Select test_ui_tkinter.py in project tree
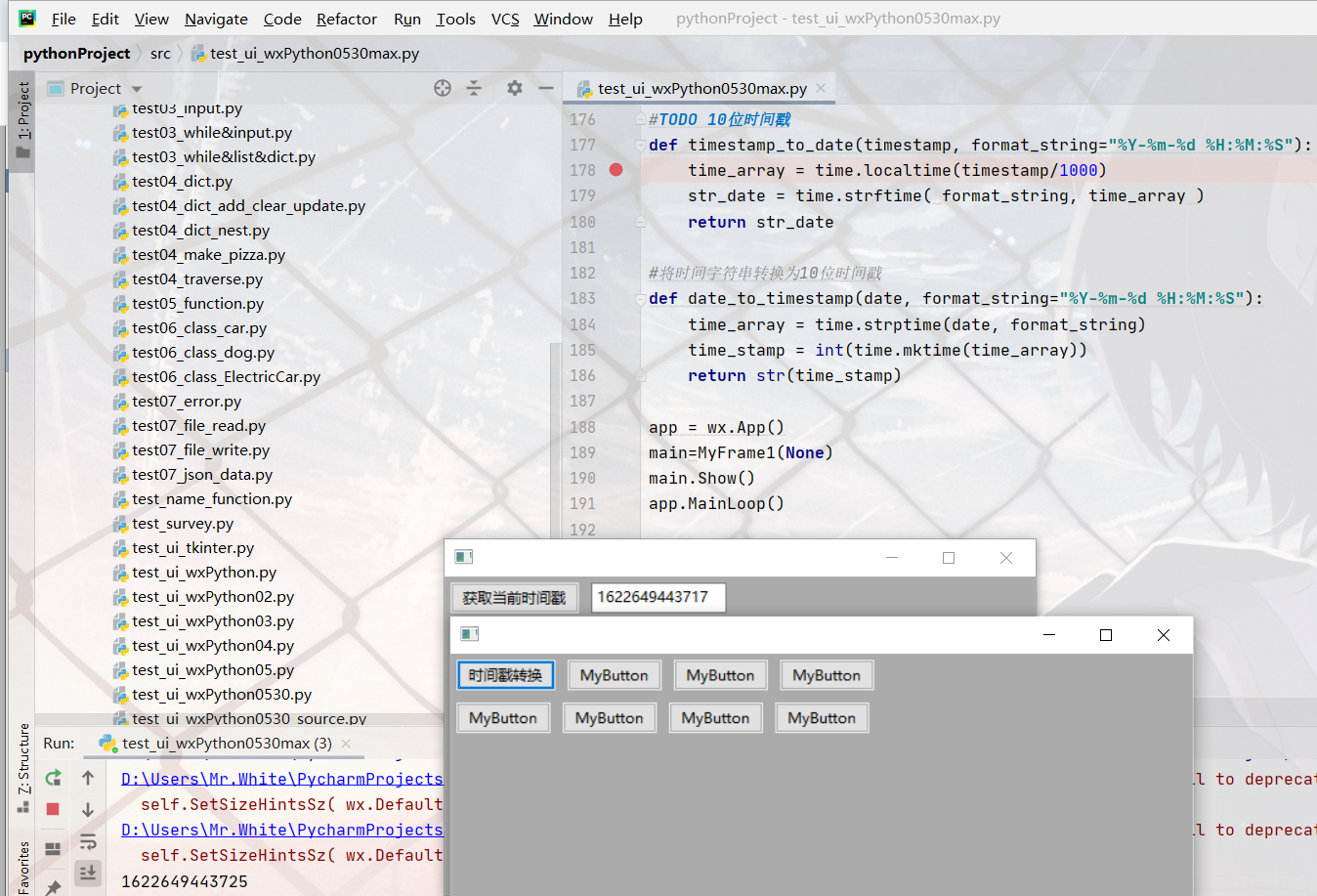 192,548
